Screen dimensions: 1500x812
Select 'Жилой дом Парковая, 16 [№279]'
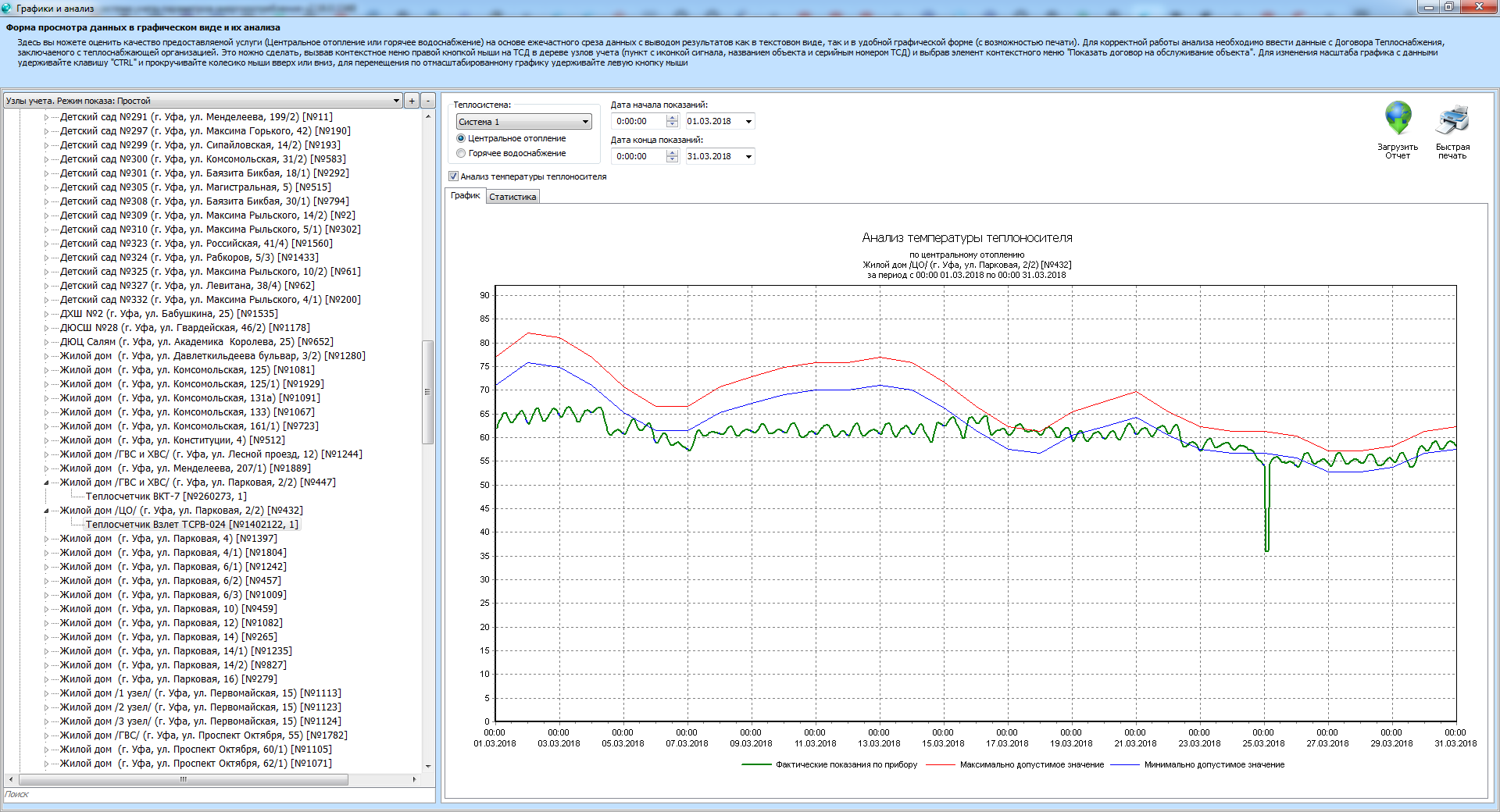(169, 679)
